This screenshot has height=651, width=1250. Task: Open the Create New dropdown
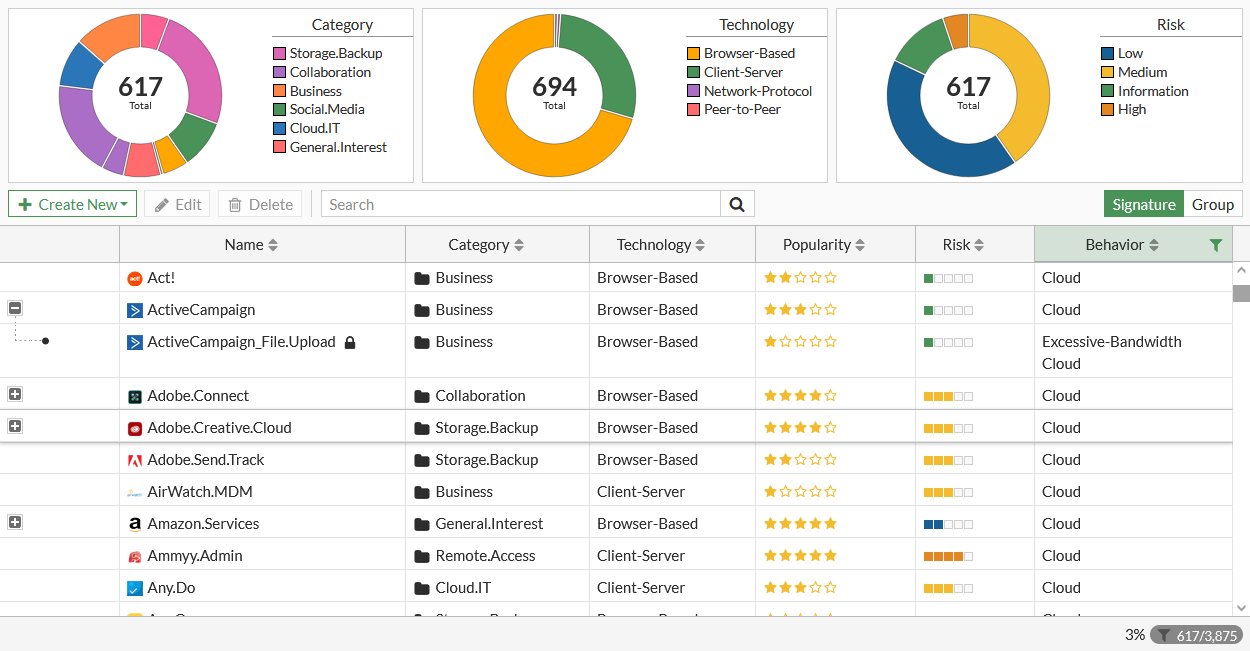coord(73,204)
